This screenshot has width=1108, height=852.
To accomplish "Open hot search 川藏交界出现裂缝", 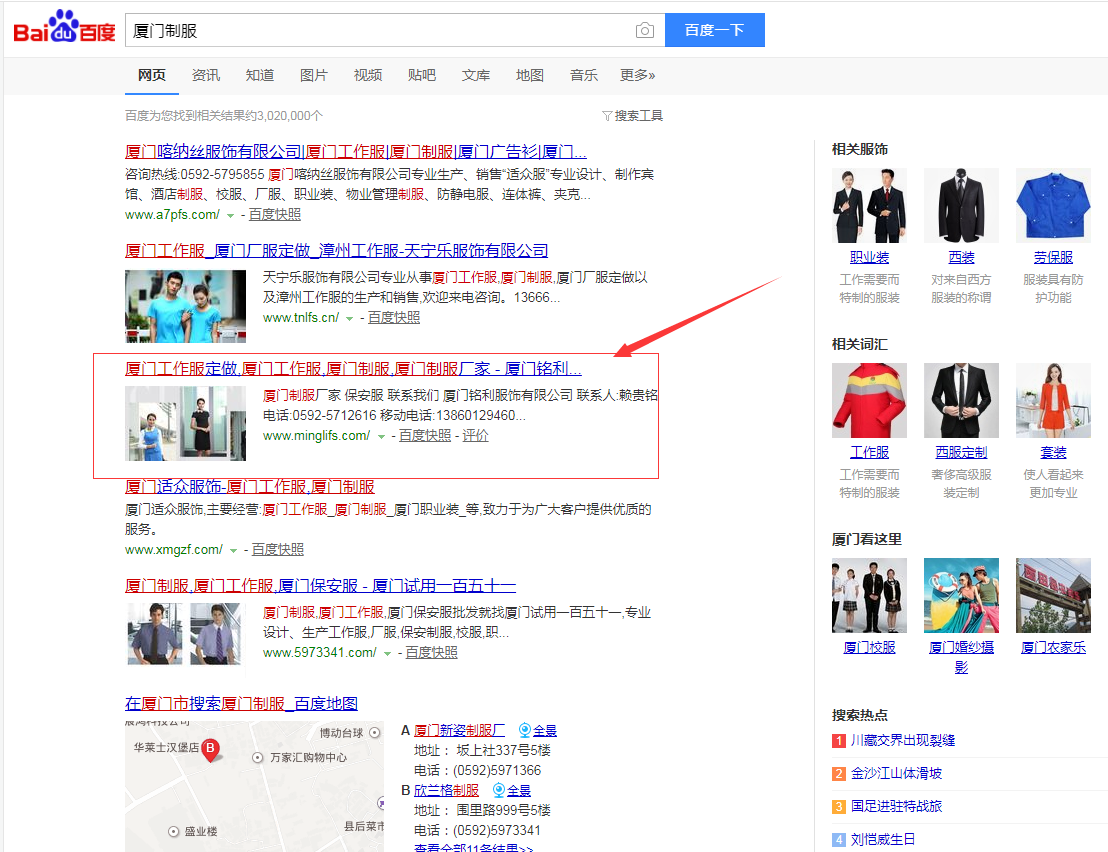I will [x=902, y=741].
